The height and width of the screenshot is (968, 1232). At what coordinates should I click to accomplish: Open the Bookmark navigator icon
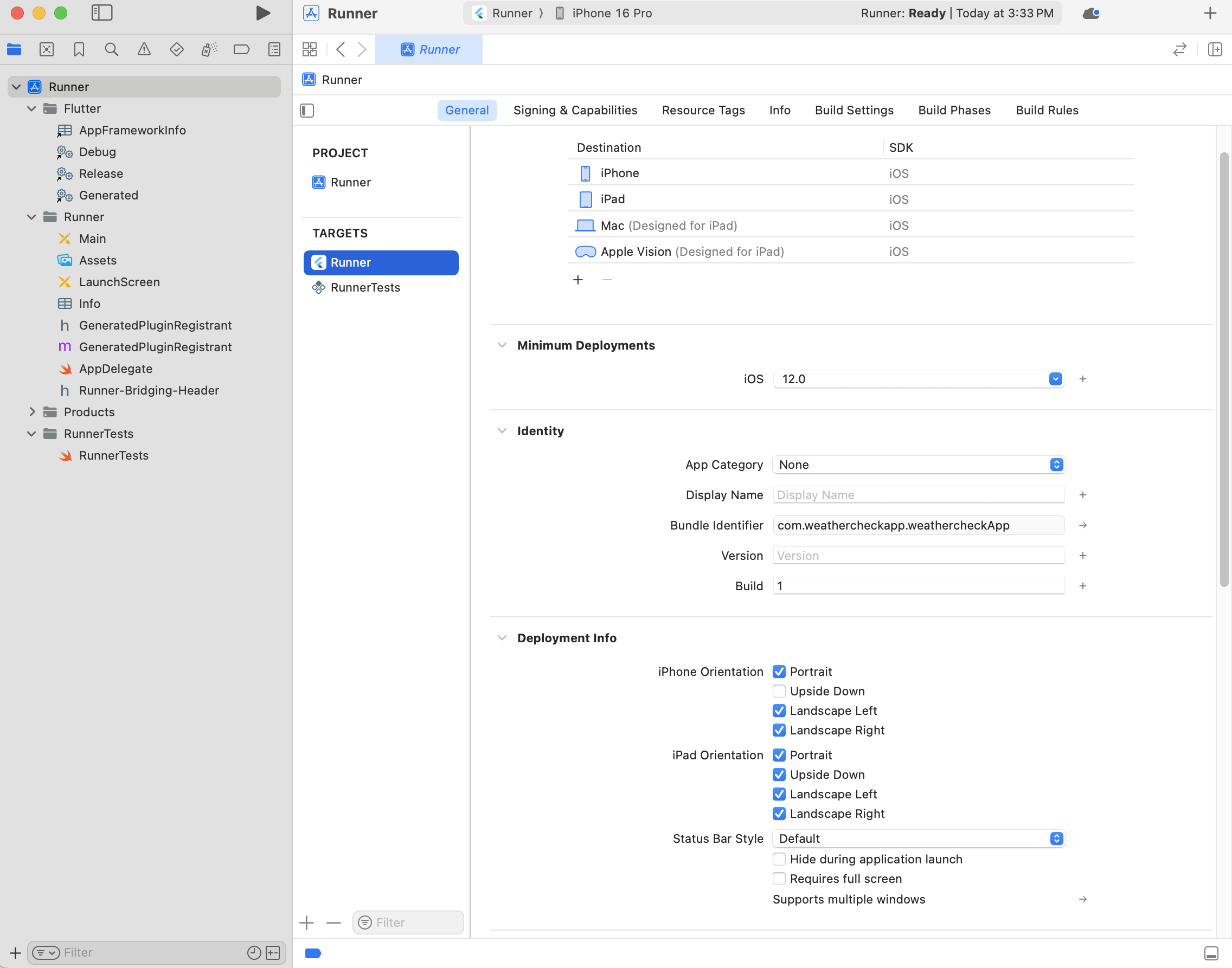[79, 49]
